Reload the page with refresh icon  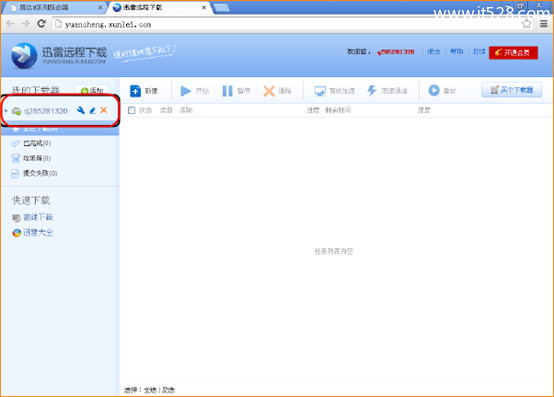(x=41, y=24)
